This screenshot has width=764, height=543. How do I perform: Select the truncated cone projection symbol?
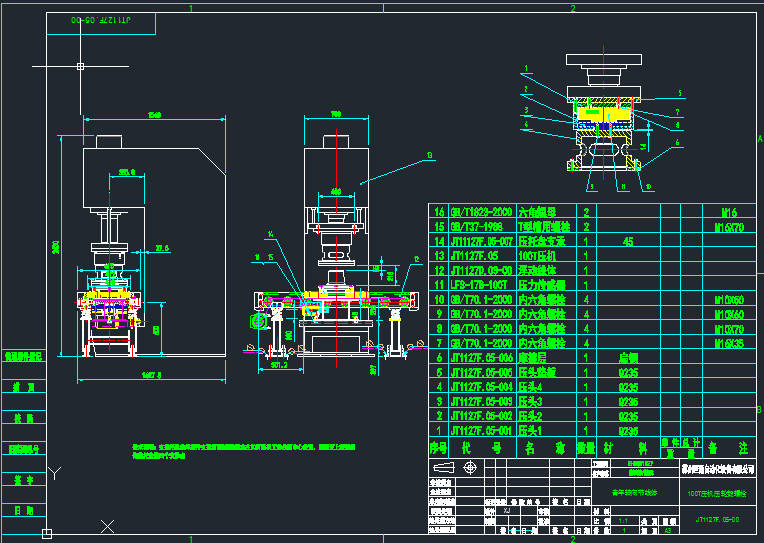(x=441, y=466)
